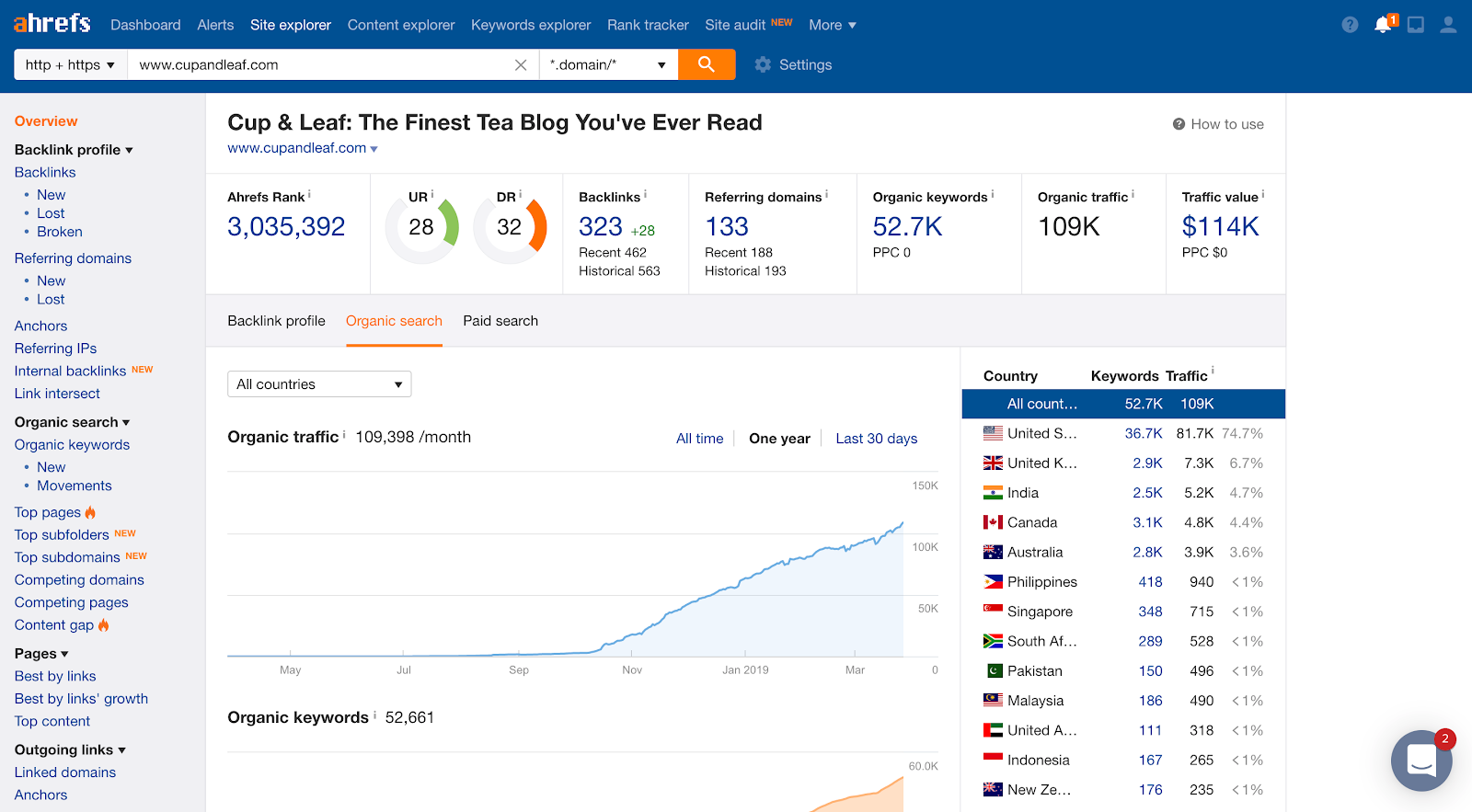The image size is (1472, 812).
Task: Switch to the Paid search tab
Action: 500,321
